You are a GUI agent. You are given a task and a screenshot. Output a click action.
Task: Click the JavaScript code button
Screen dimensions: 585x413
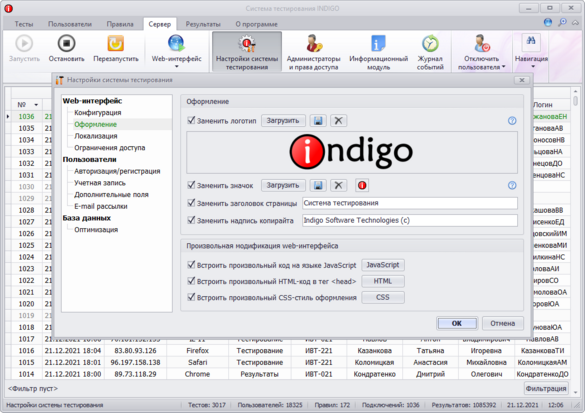[x=383, y=265]
